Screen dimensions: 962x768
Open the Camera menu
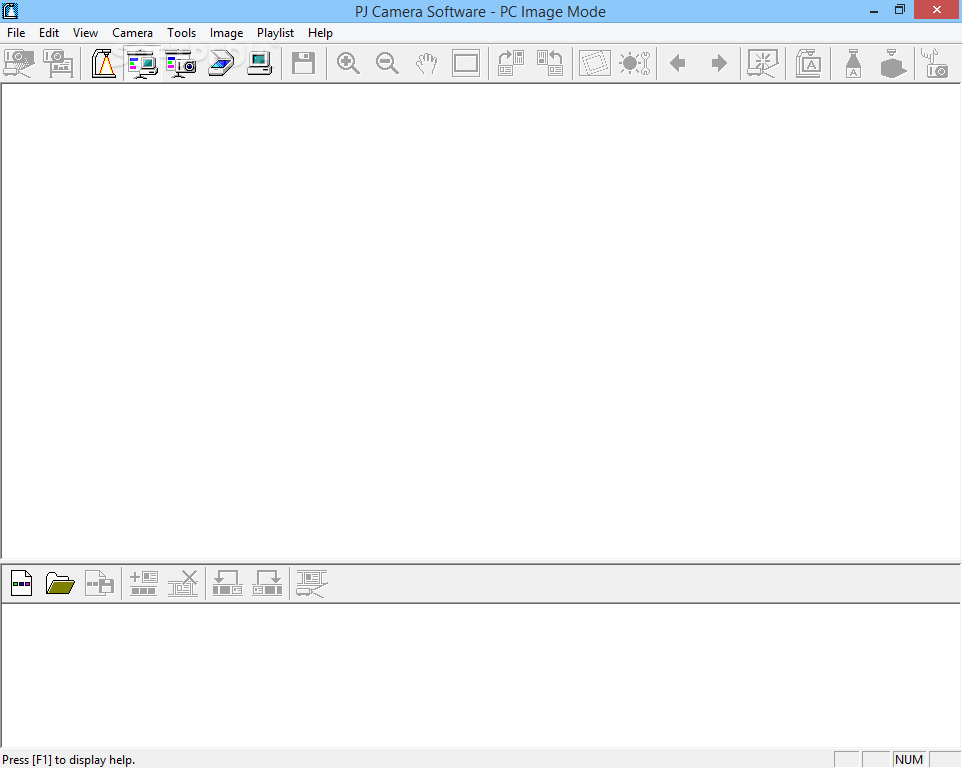[x=132, y=33]
